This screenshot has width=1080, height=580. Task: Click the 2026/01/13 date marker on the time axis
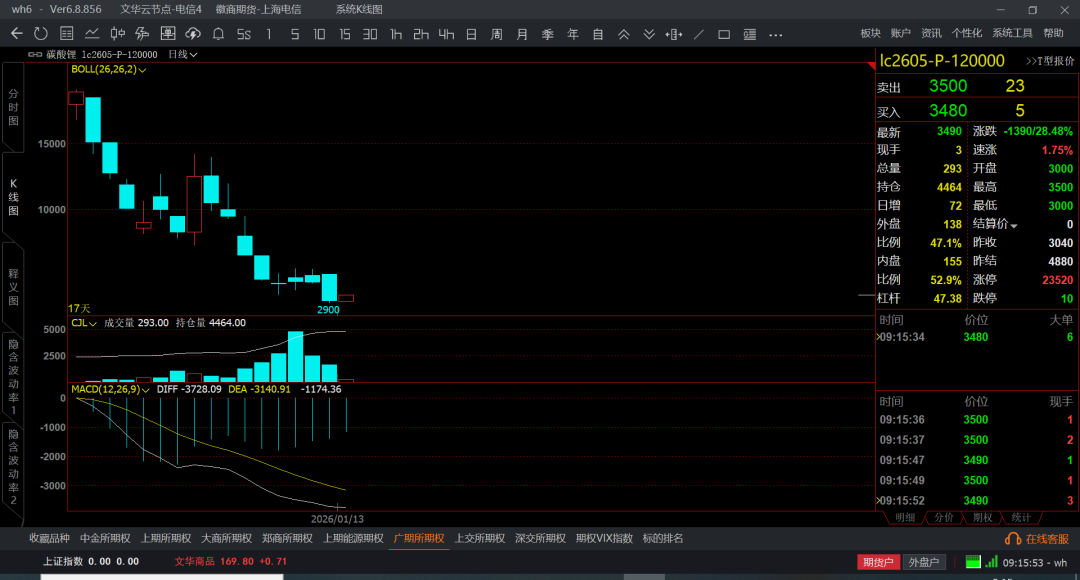(x=337, y=519)
